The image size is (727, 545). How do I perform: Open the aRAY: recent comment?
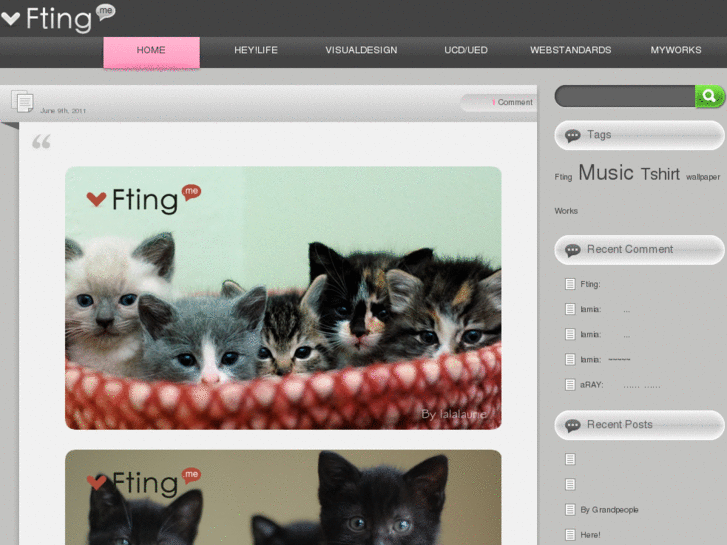pos(620,385)
